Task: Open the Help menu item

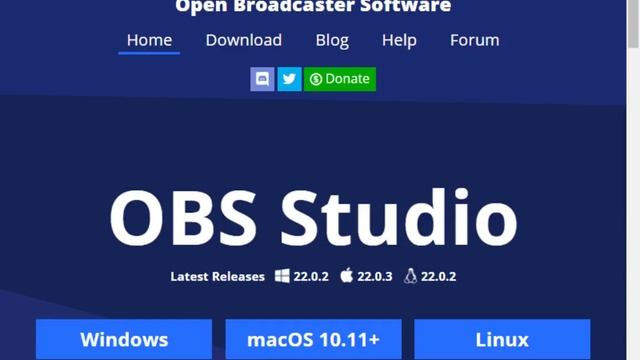Action: tap(399, 40)
